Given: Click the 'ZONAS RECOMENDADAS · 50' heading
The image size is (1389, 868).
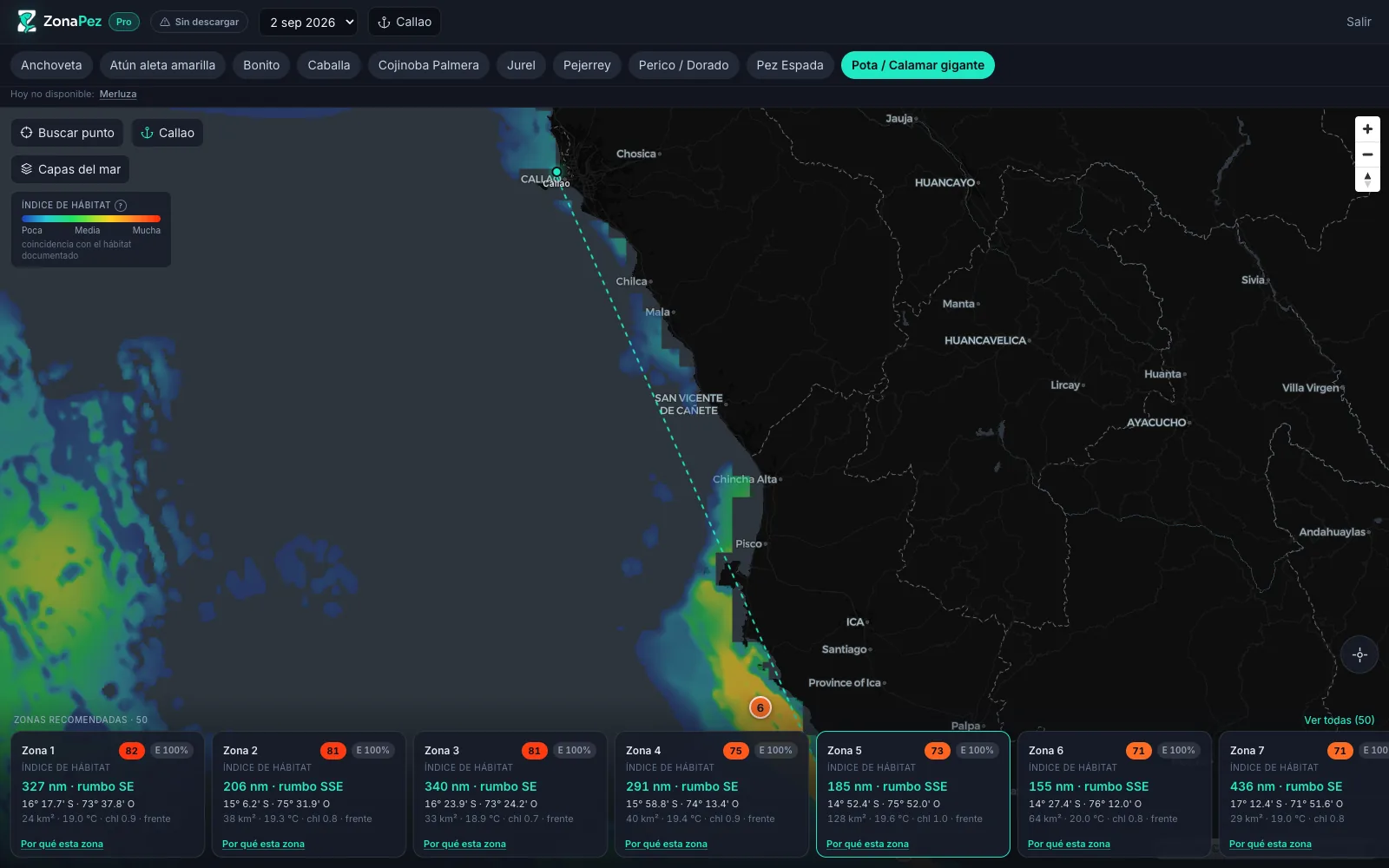Looking at the screenshot, I should (x=81, y=720).
